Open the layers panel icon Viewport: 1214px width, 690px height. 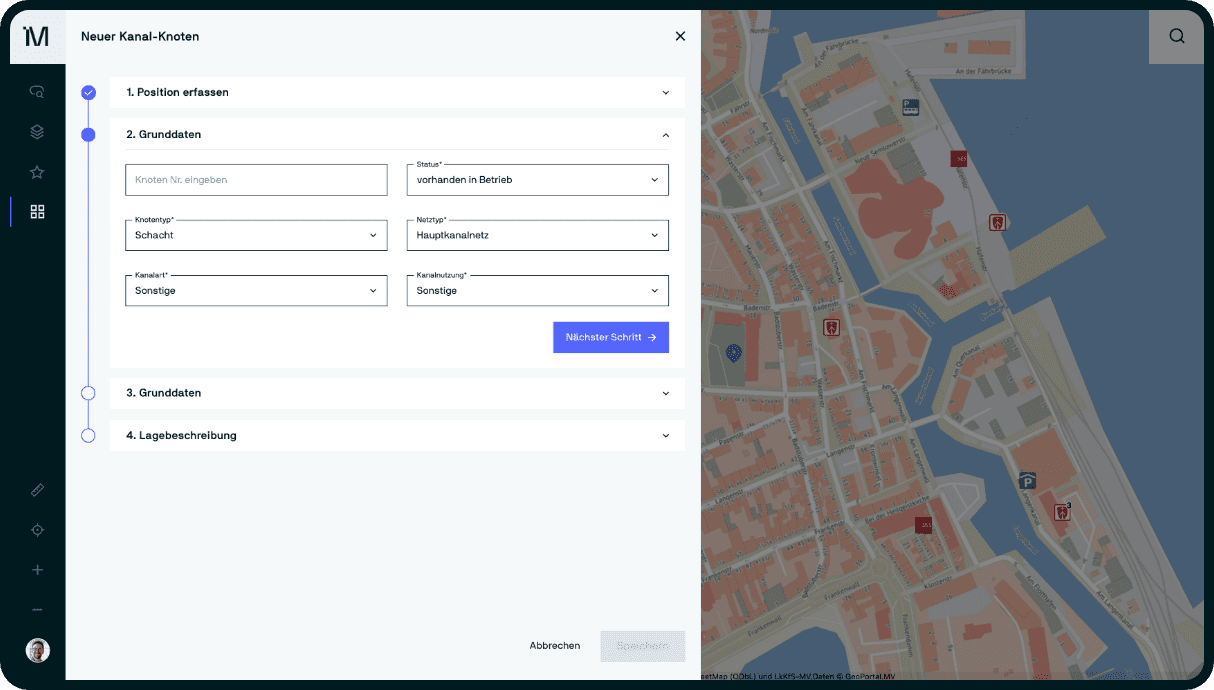tap(37, 132)
